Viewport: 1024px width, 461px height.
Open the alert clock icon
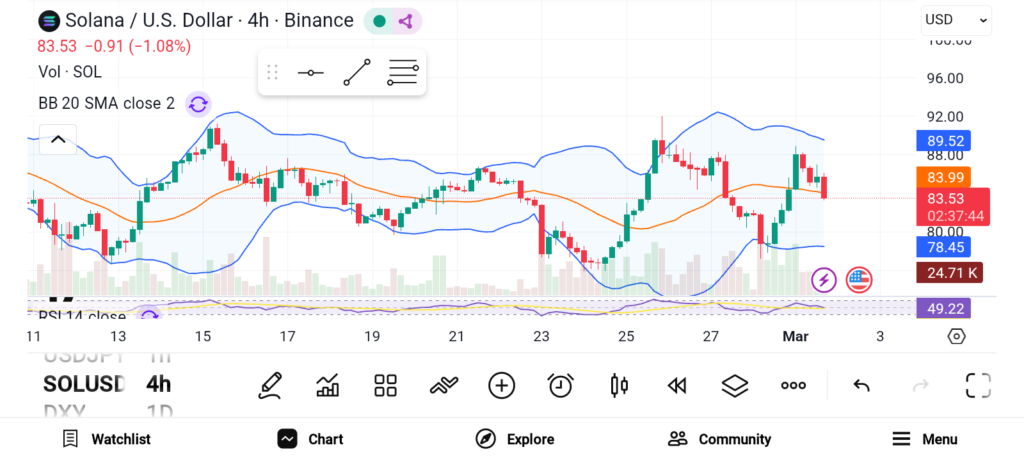pos(560,385)
